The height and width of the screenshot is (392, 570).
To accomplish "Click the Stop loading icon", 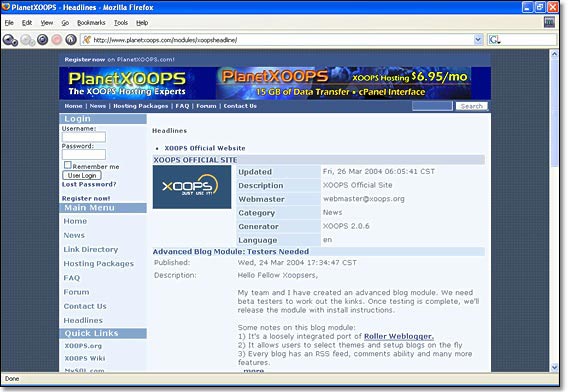I will point(56,39).
